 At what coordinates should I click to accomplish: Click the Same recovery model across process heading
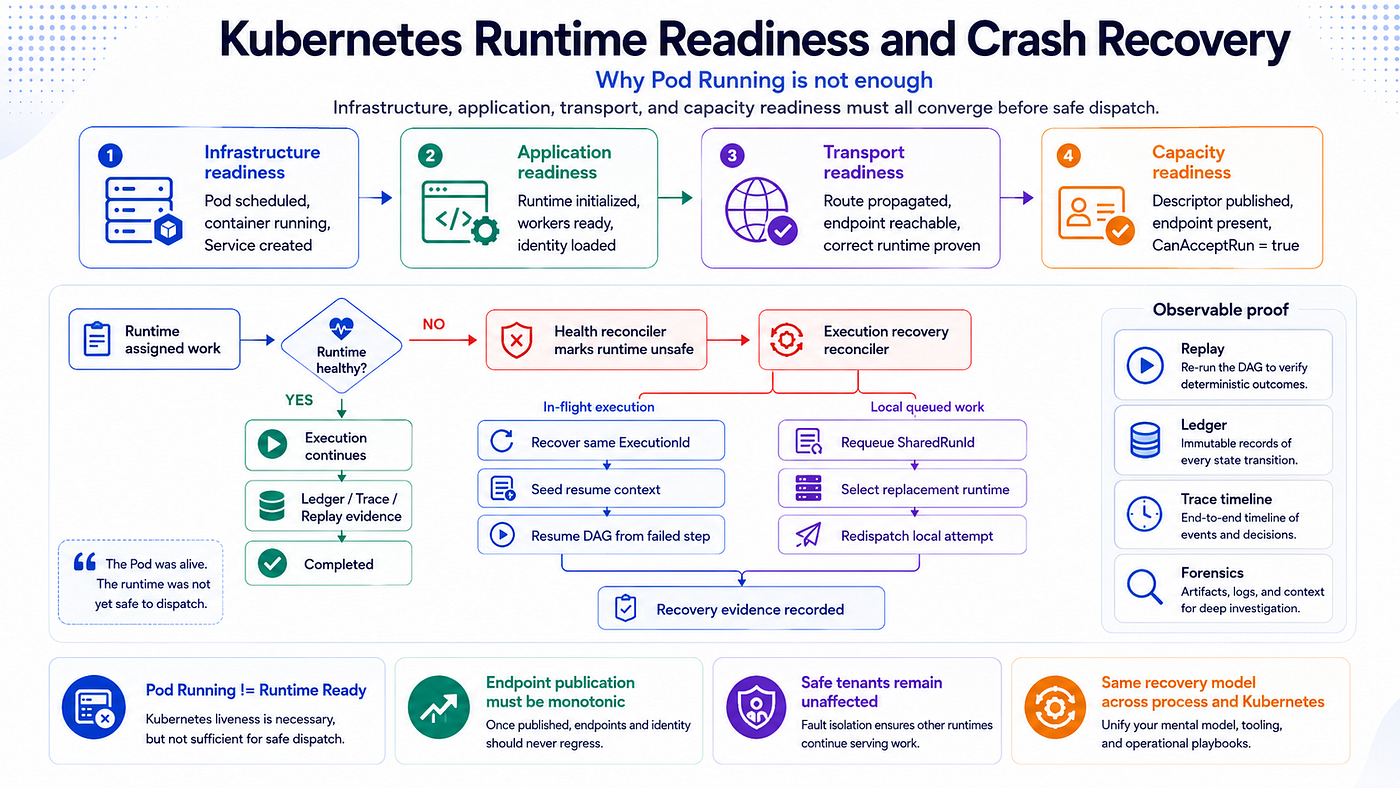1212,692
